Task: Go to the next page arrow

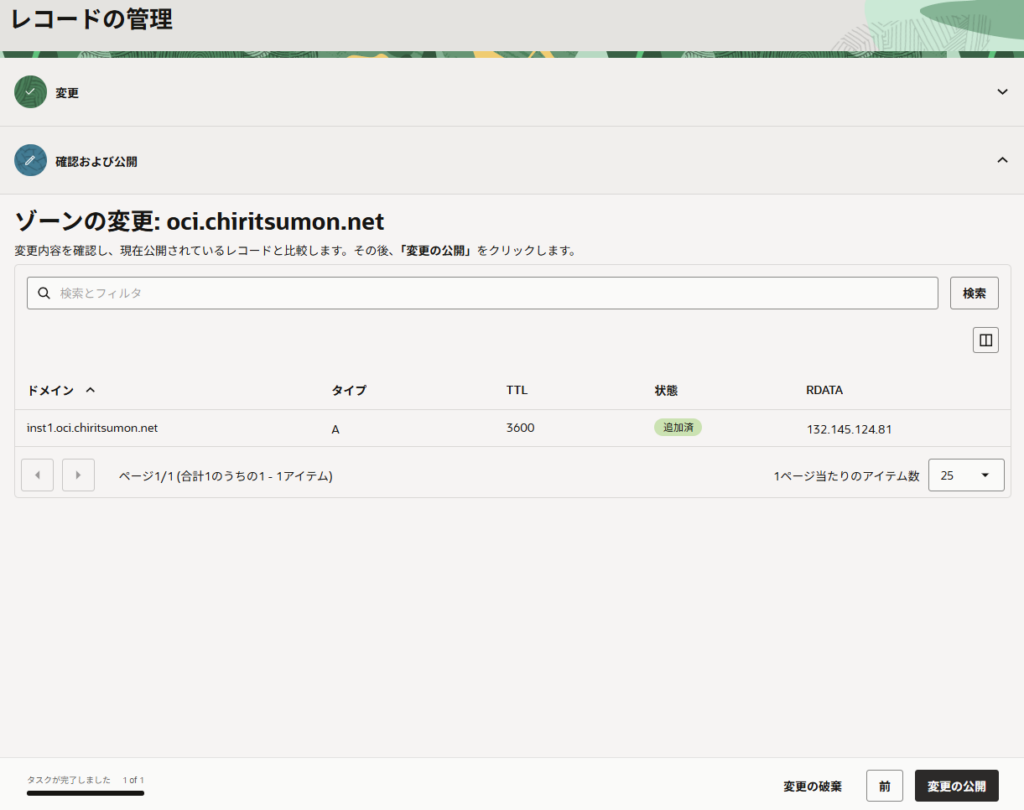Action: (x=78, y=475)
